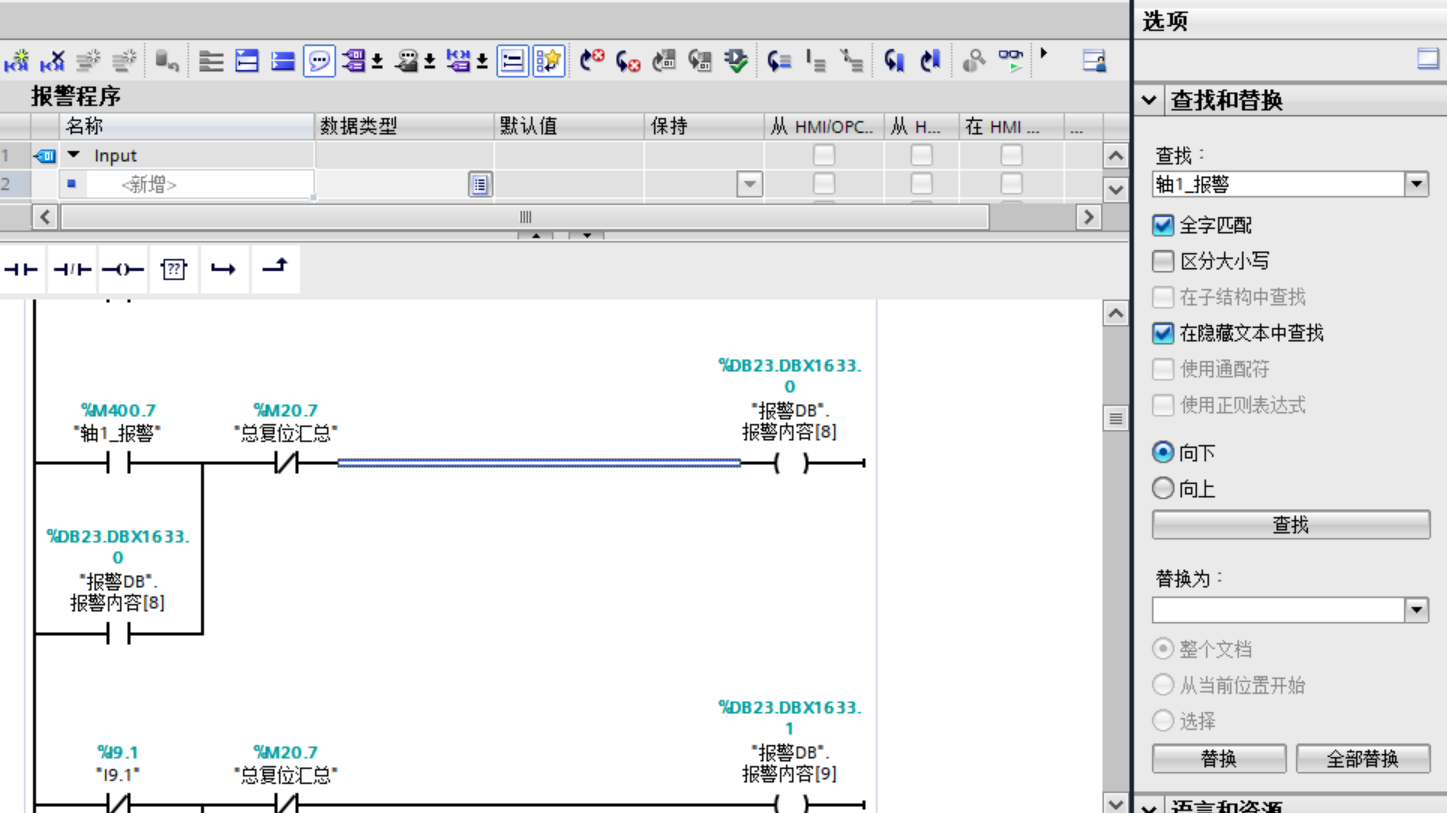
Task: Click the 替换为 text input field
Action: (1278, 610)
